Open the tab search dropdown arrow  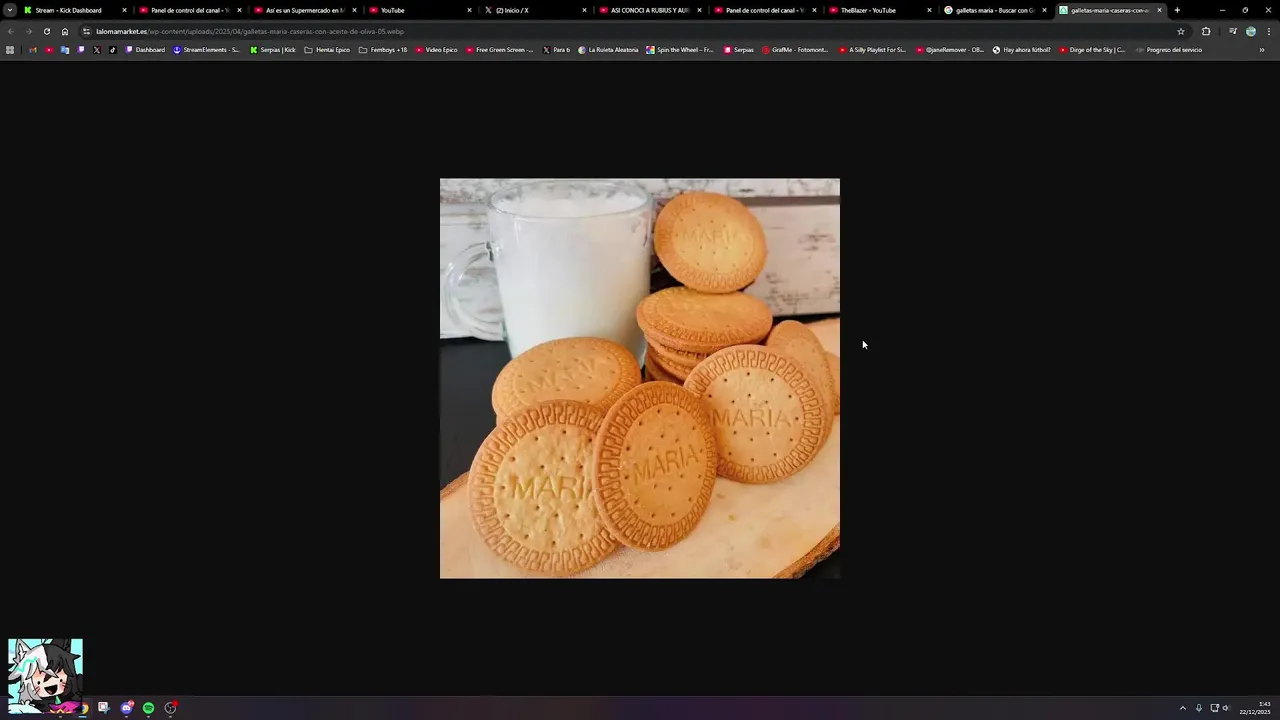click(x=10, y=10)
